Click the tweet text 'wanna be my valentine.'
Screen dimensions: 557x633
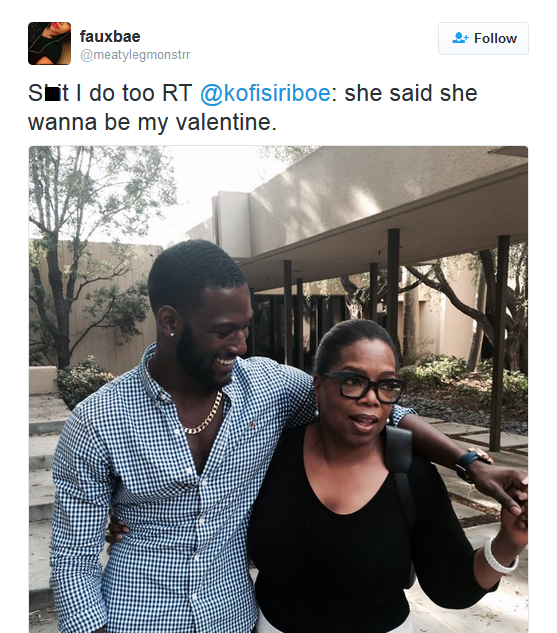152,122
